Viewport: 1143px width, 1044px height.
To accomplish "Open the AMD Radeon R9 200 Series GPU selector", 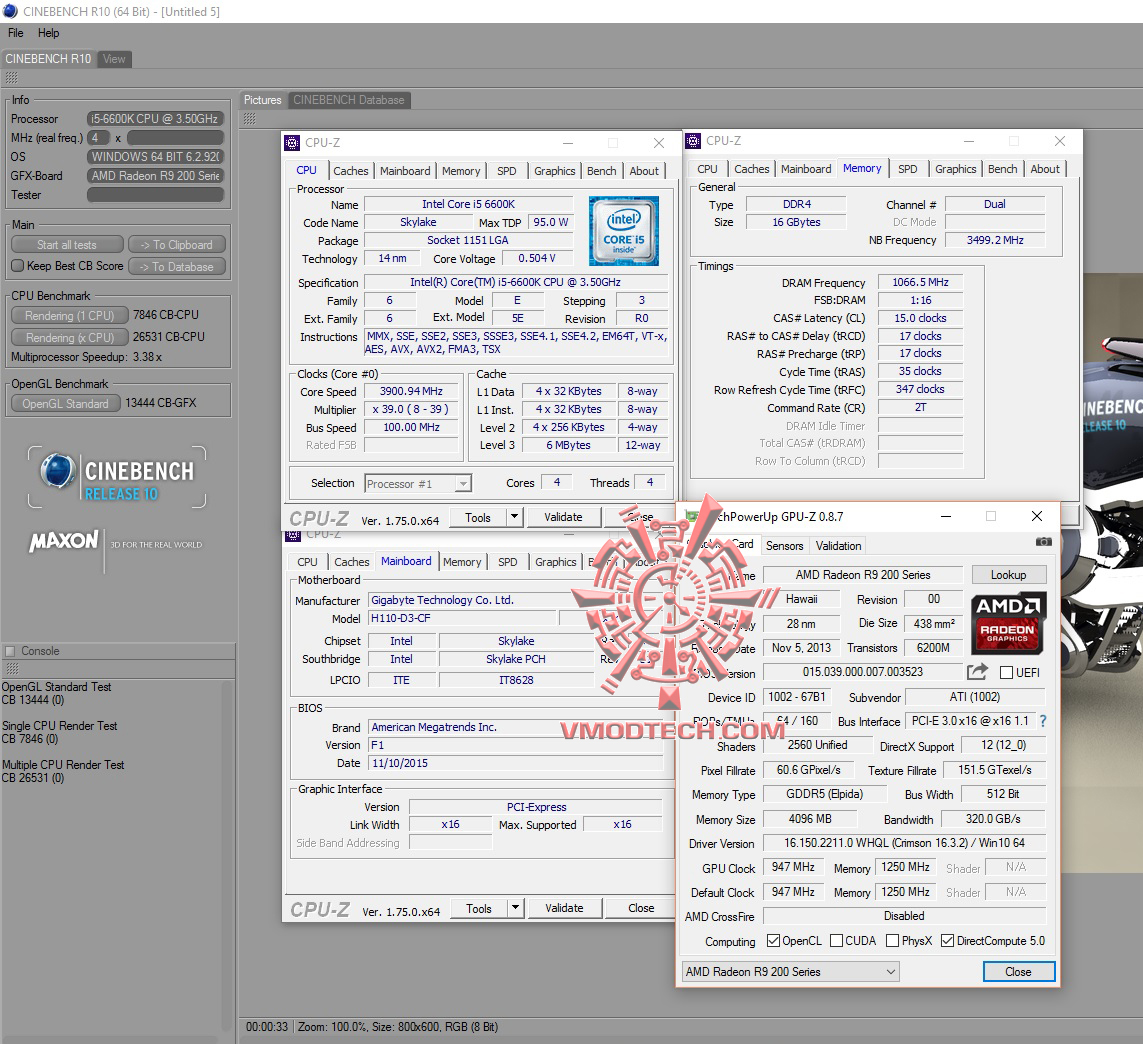I will tap(790, 971).
